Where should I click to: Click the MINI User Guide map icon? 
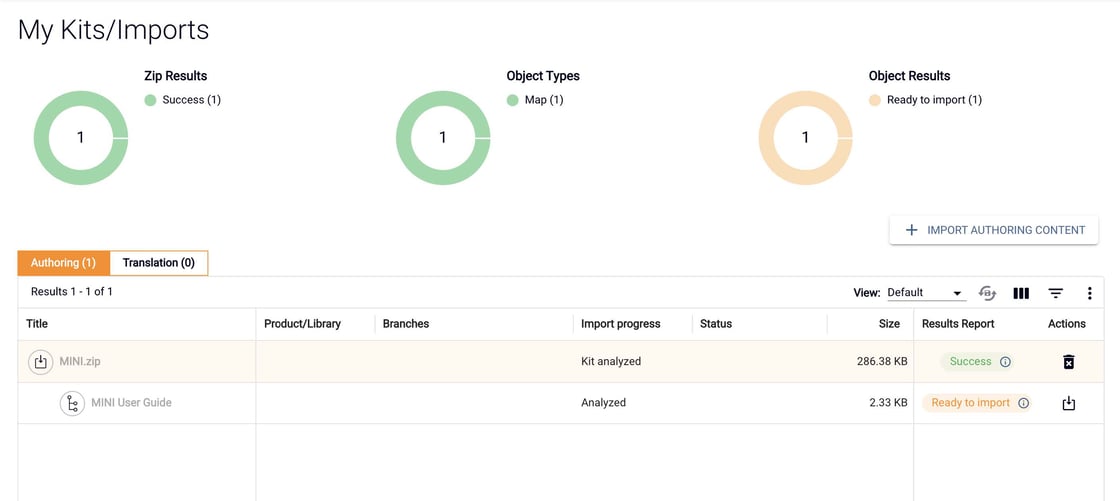[72, 403]
